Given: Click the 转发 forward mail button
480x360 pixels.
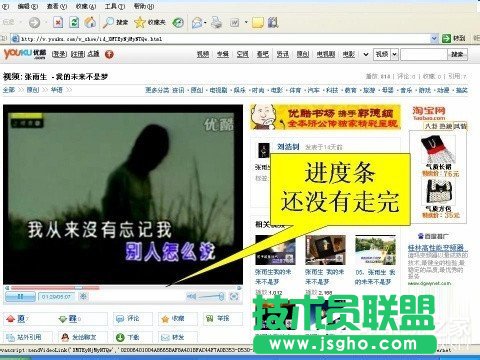Looking at the screenshot, I should [x=178, y=337].
